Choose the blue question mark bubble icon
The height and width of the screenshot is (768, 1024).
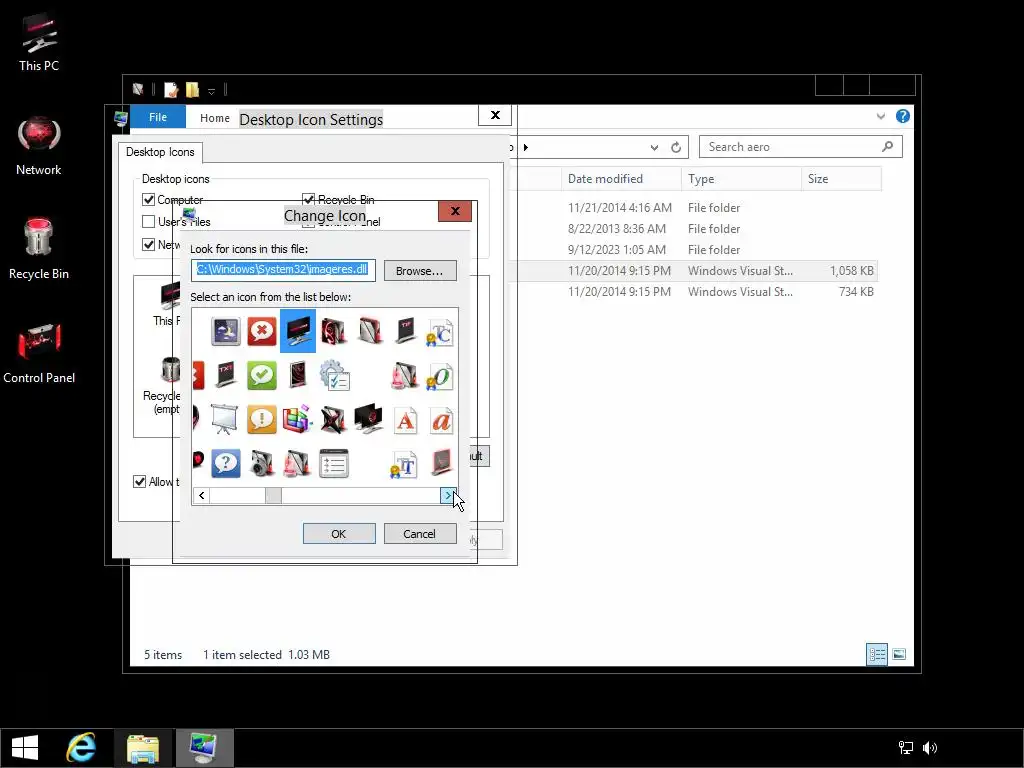(x=225, y=463)
